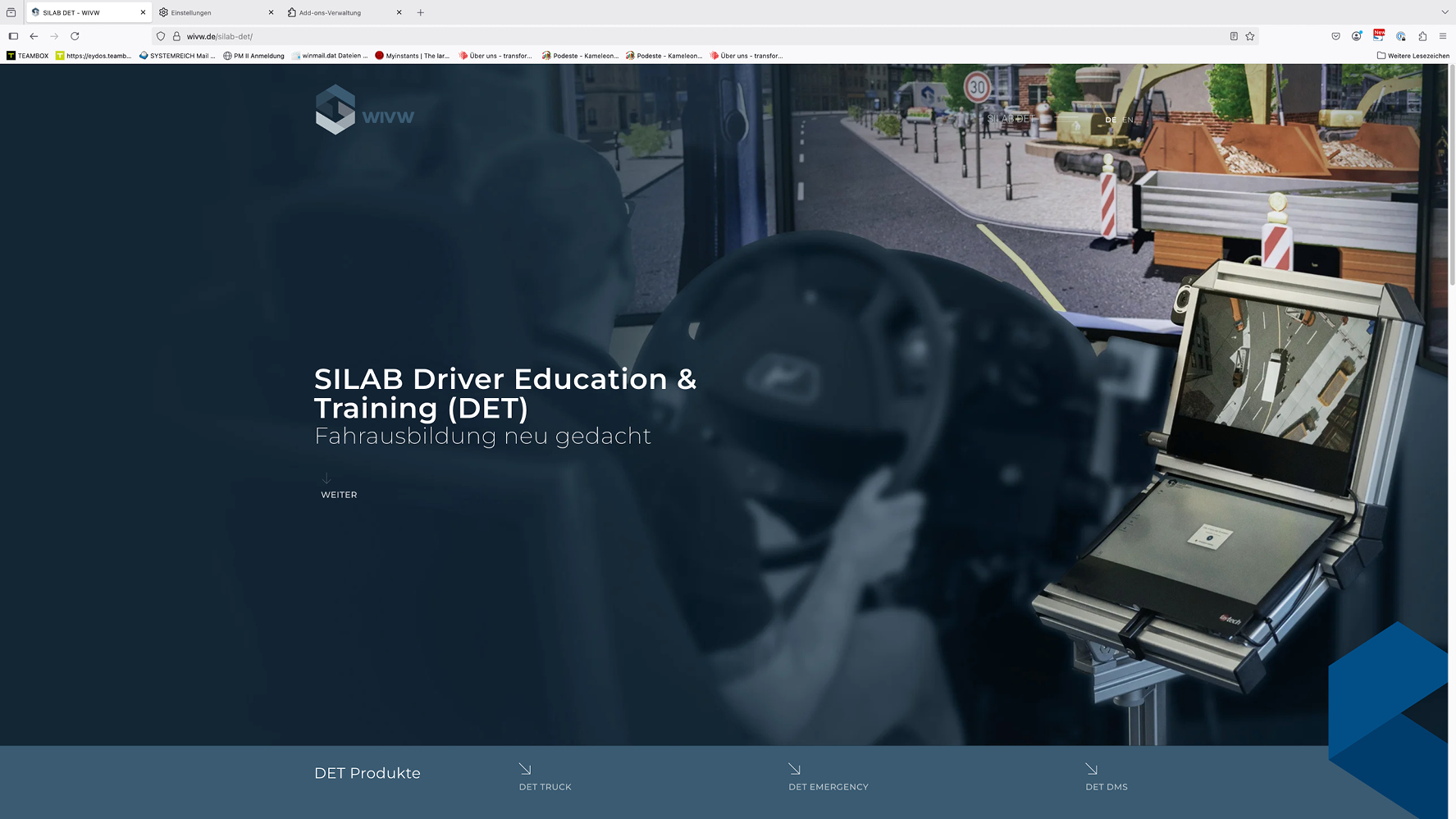Viewport: 1456px width, 819px height.
Task: Toggle Reader View icon in address bar
Action: pyautogui.click(x=1234, y=36)
